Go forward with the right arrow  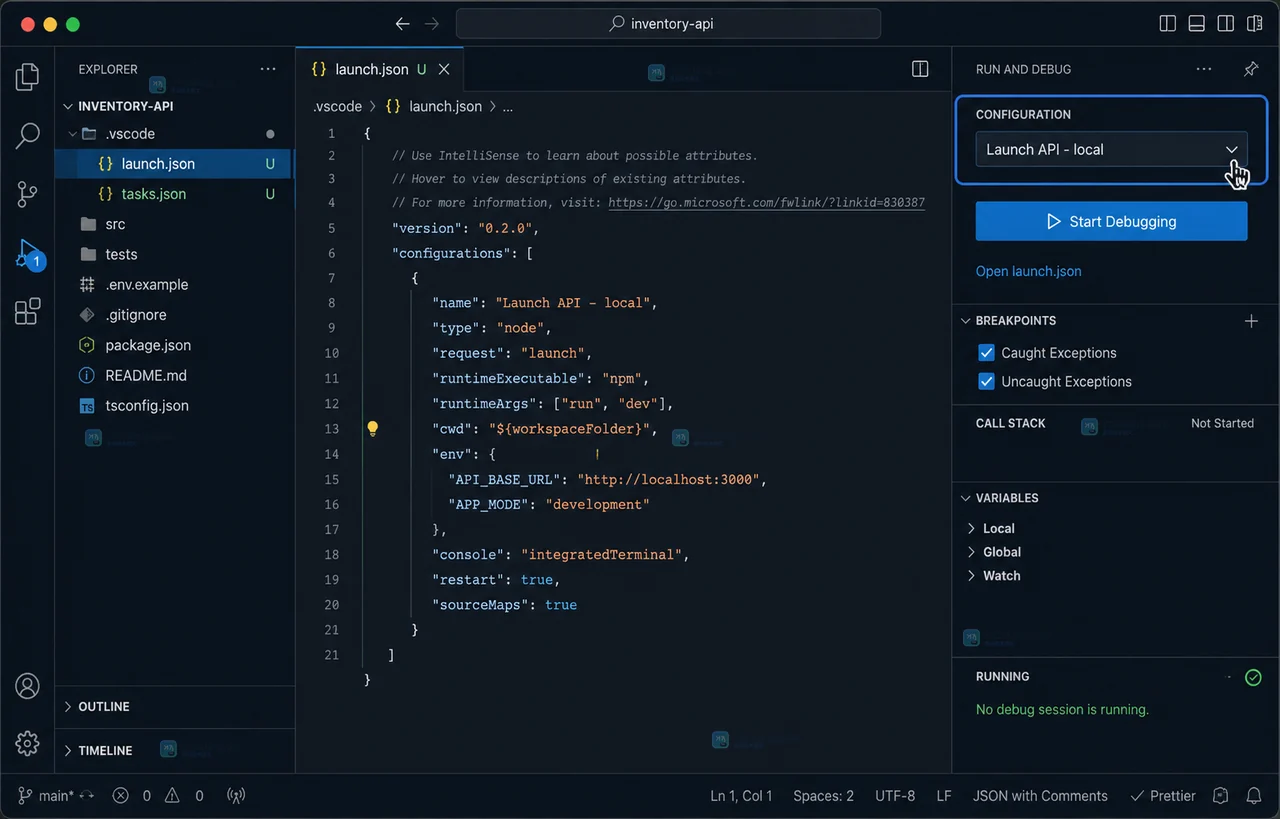coord(432,24)
